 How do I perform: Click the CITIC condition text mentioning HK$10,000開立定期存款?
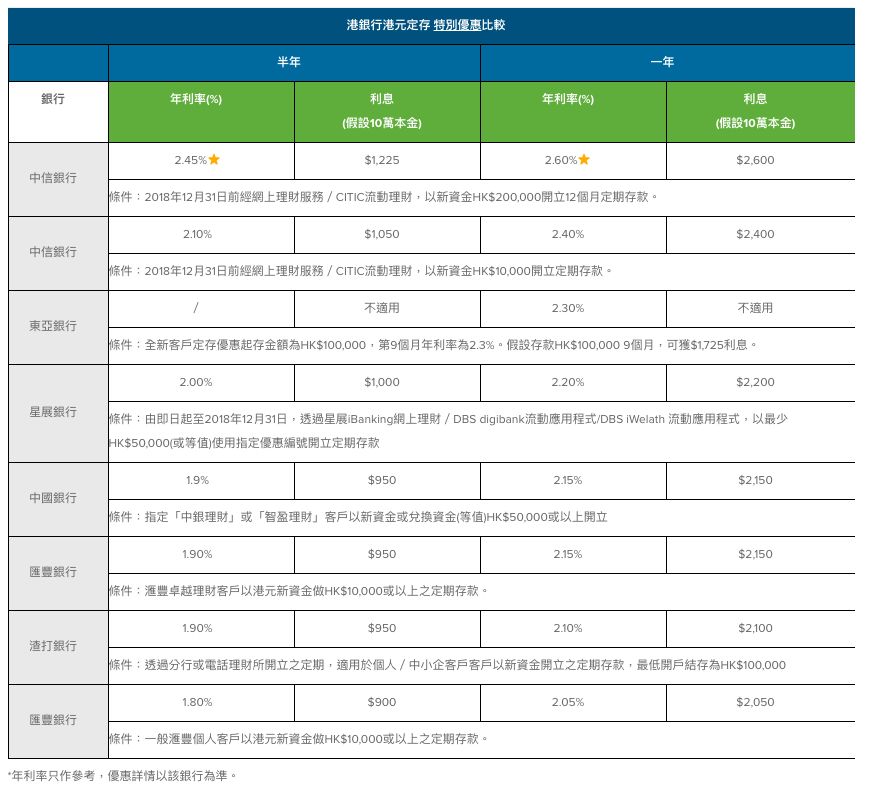[x=360, y=271]
